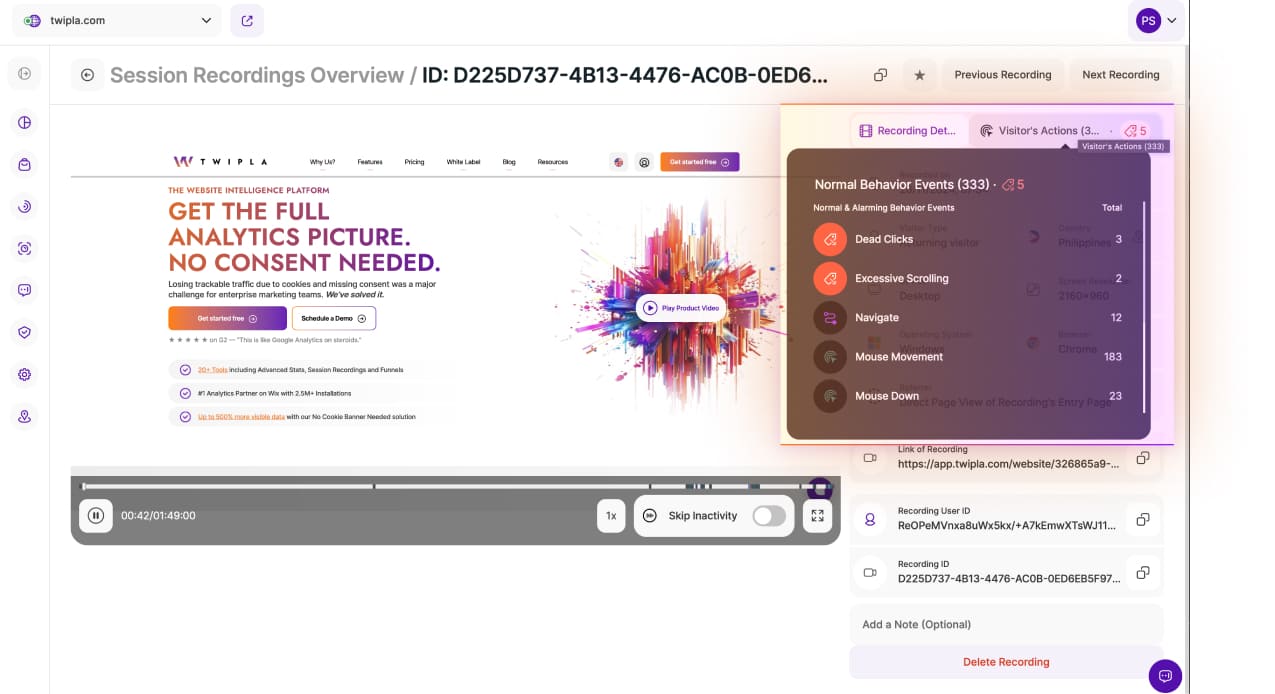Change playback speed from 1x
The image size is (1275, 694).
click(611, 516)
